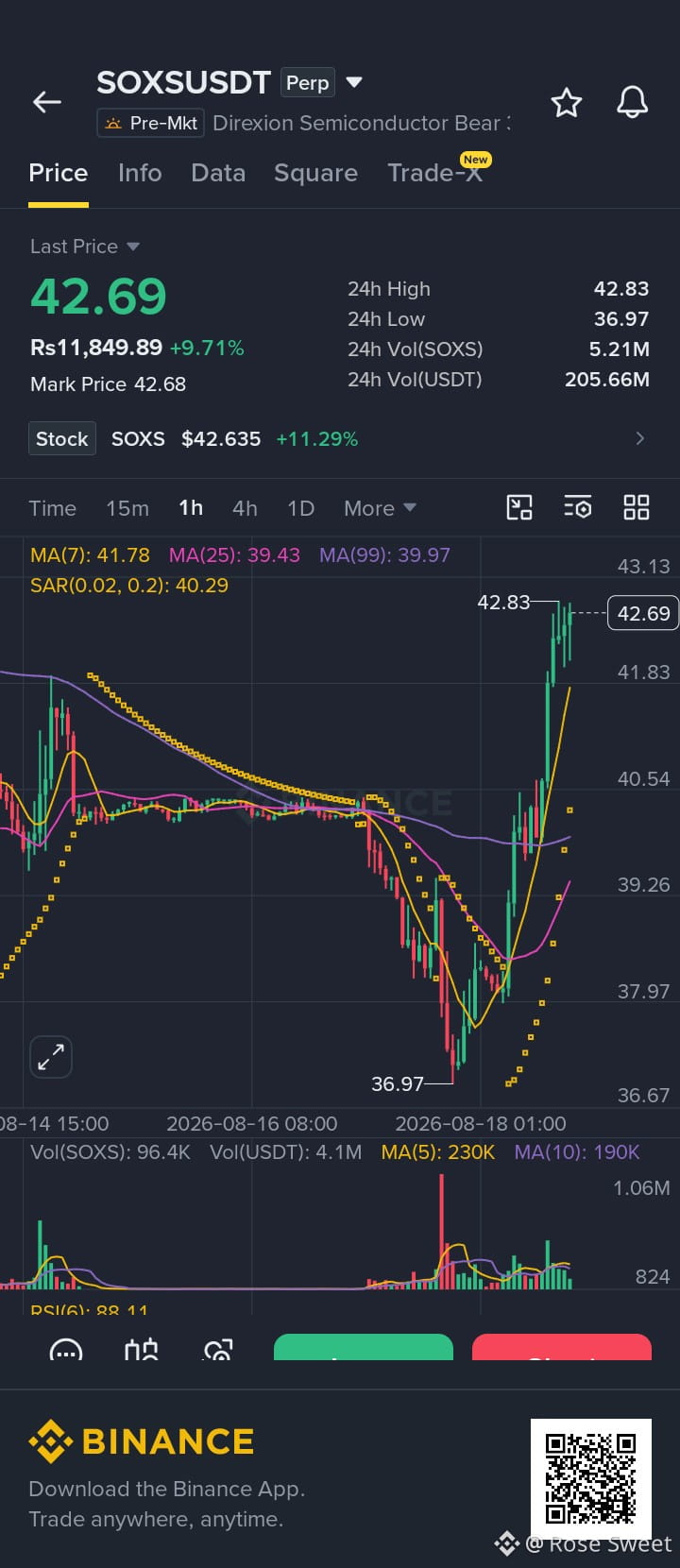Tap the Direxion Semiconductor Bear description
This screenshot has height=1568, width=680.
361,123
